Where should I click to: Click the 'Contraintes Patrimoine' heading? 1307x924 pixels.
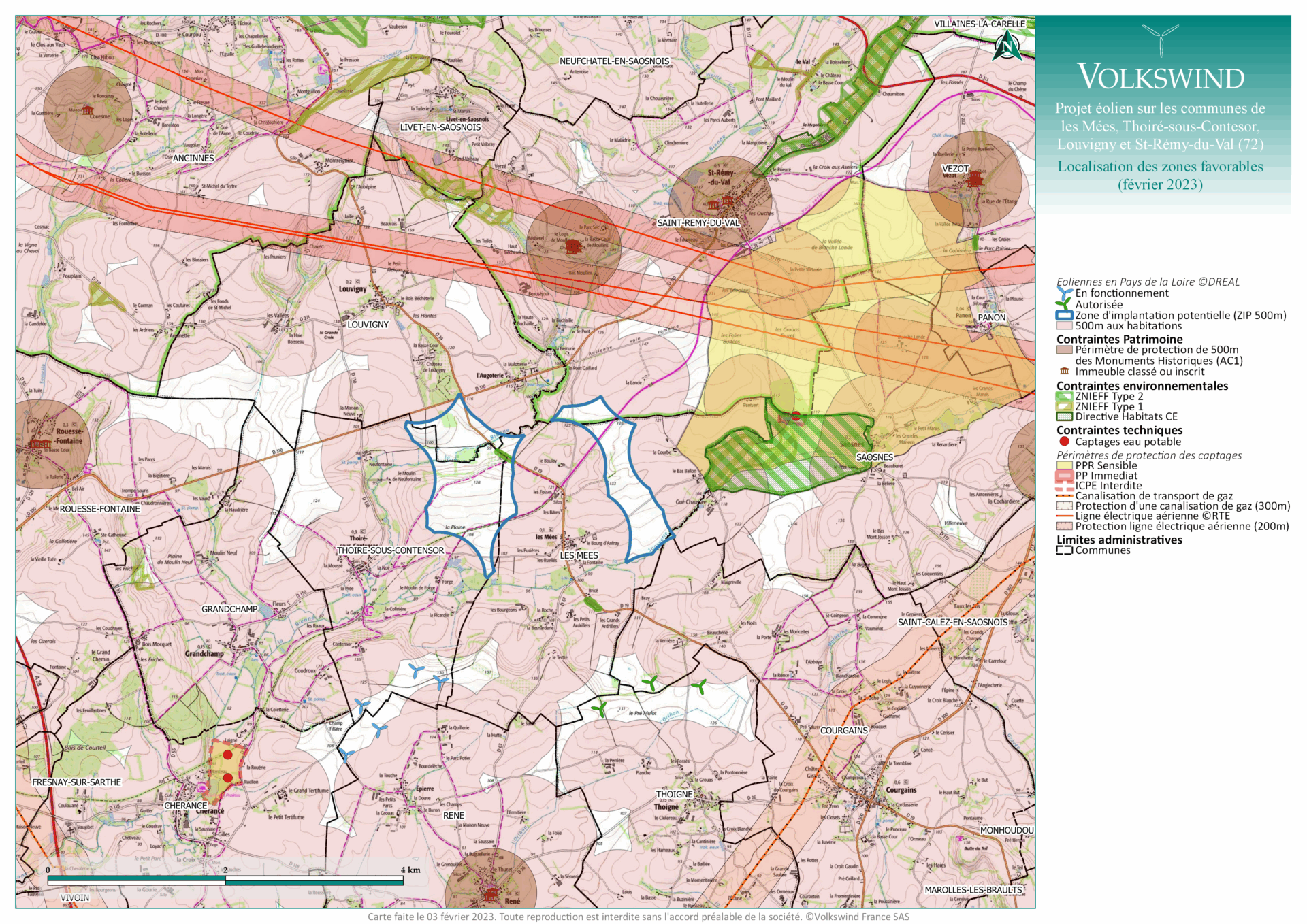[x=1120, y=339]
